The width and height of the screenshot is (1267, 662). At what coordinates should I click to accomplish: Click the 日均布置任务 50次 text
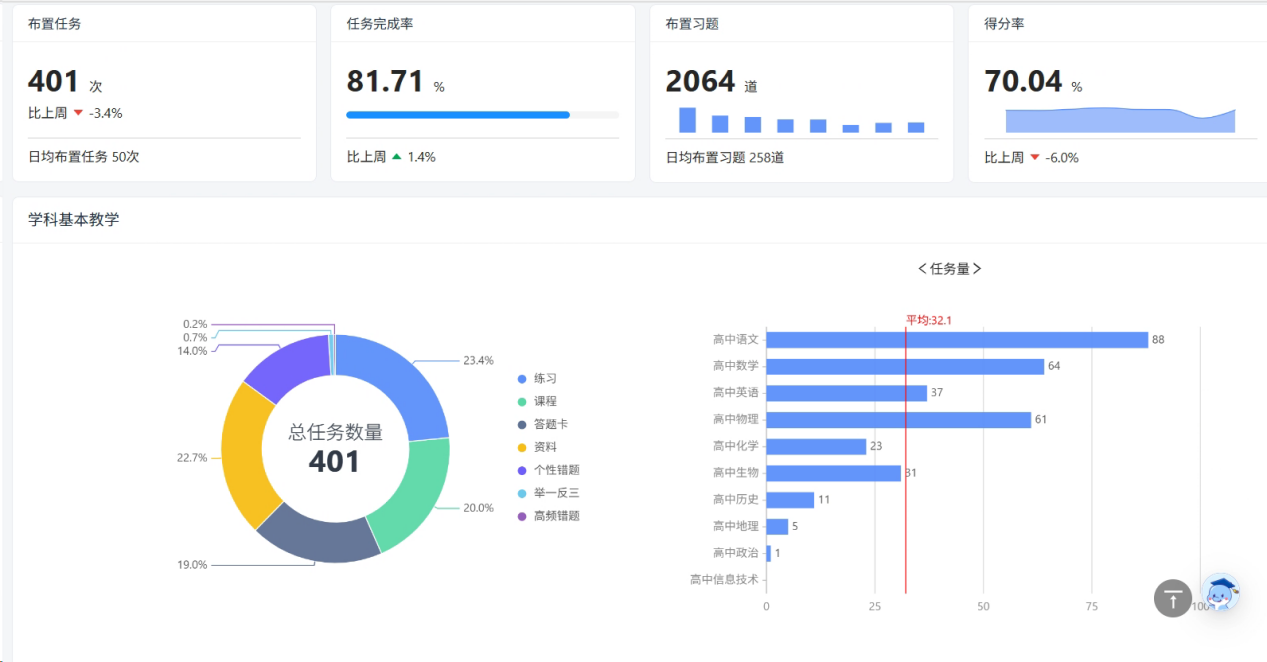click(x=84, y=157)
